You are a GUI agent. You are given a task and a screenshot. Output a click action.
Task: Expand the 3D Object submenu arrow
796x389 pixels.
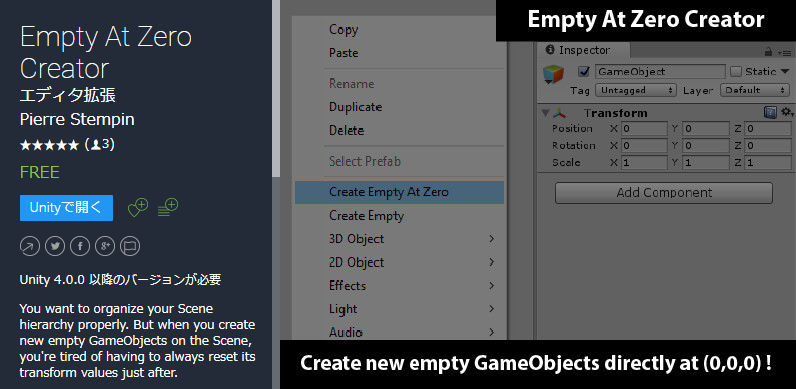491,239
